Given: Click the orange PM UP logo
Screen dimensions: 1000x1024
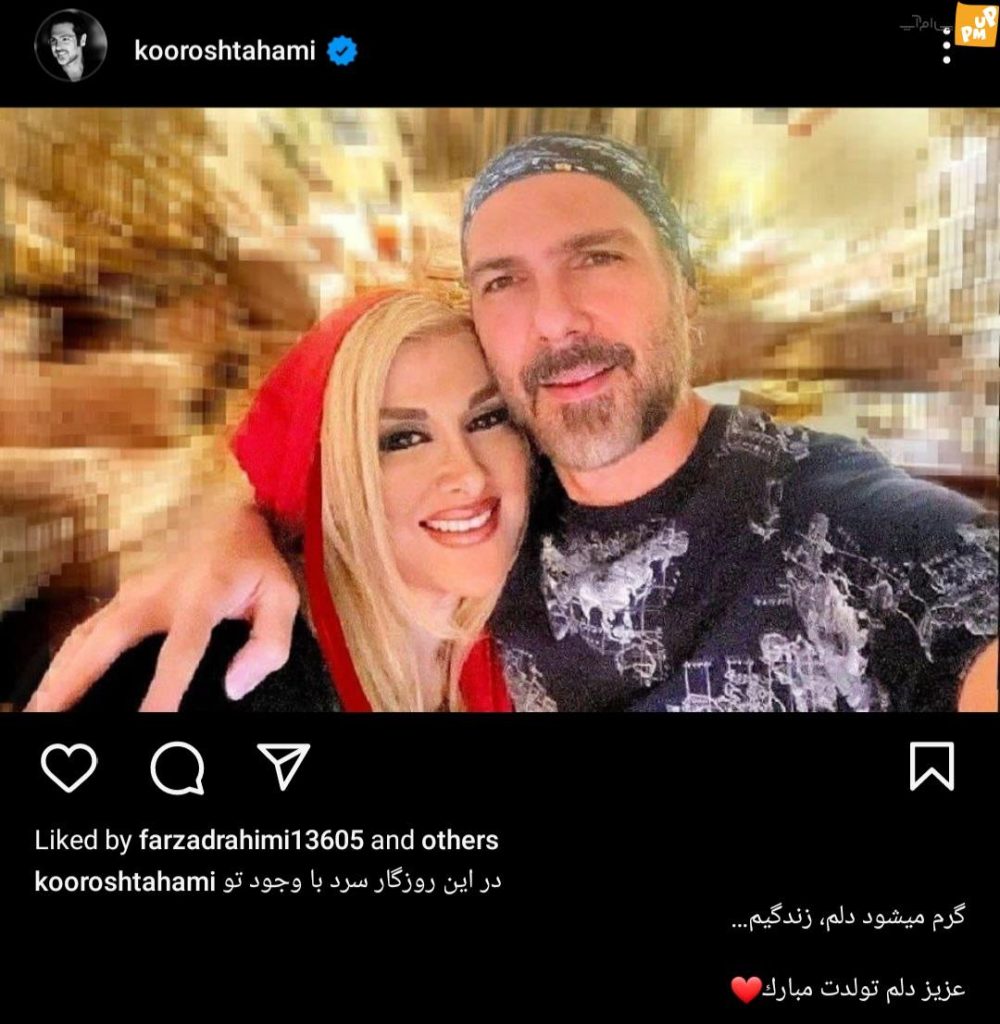Looking at the screenshot, I should pyautogui.click(x=976, y=24).
